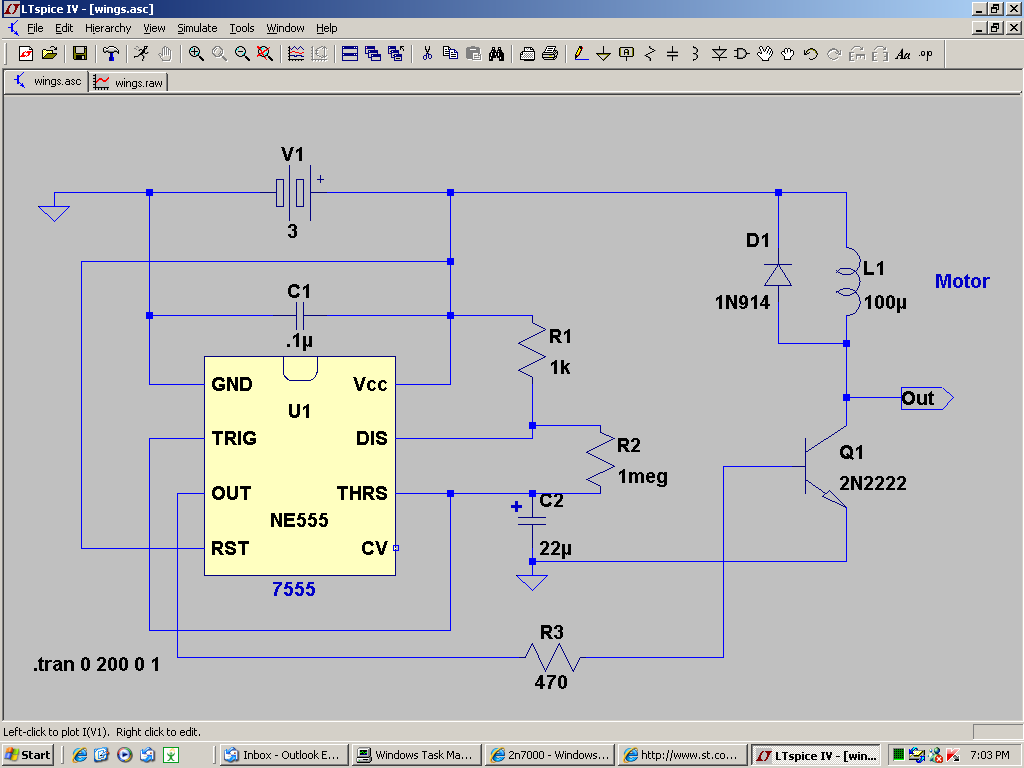Switch to Inbox - Outlook taskbar button

[284, 755]
